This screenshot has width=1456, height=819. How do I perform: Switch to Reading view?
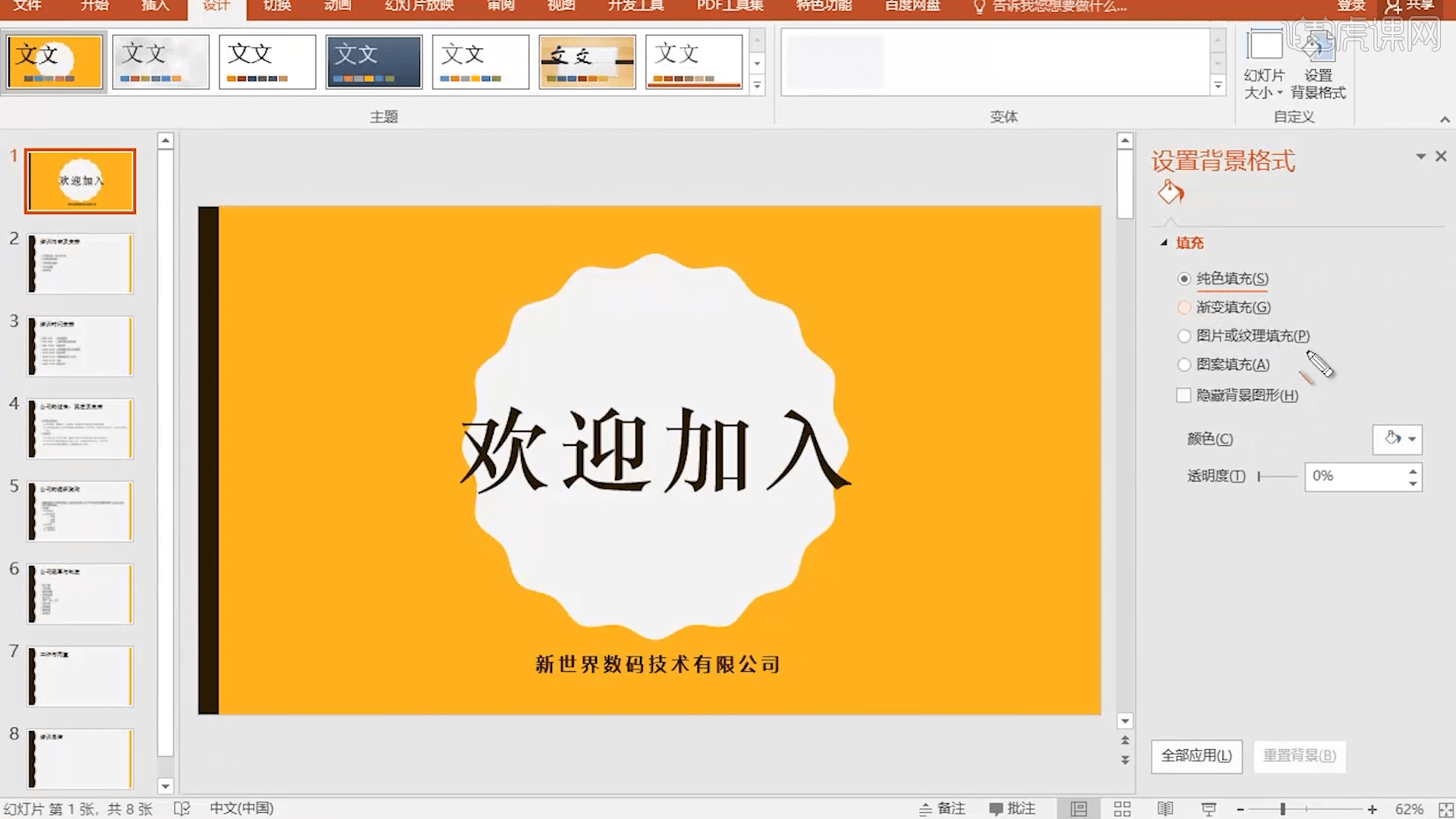coord(1166,808)
